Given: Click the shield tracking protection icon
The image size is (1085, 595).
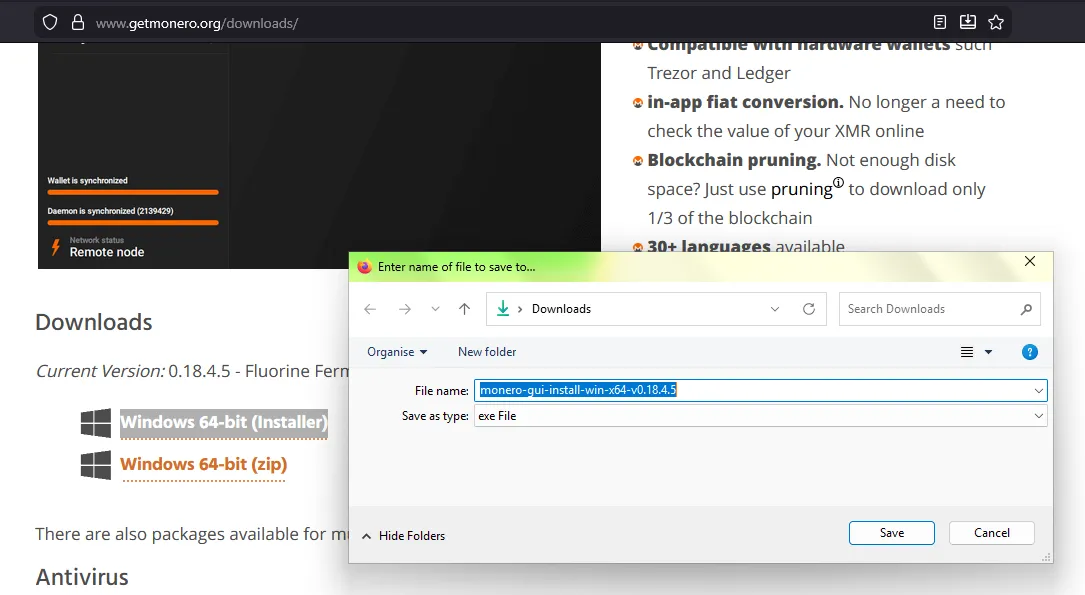Looking at the screenshot, I should [50, 23].
